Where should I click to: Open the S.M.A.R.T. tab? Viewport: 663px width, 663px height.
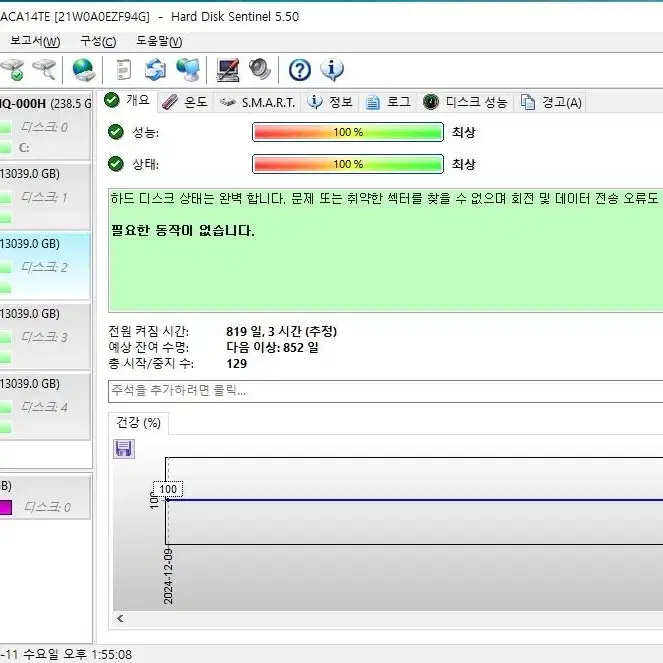[258, 102]
